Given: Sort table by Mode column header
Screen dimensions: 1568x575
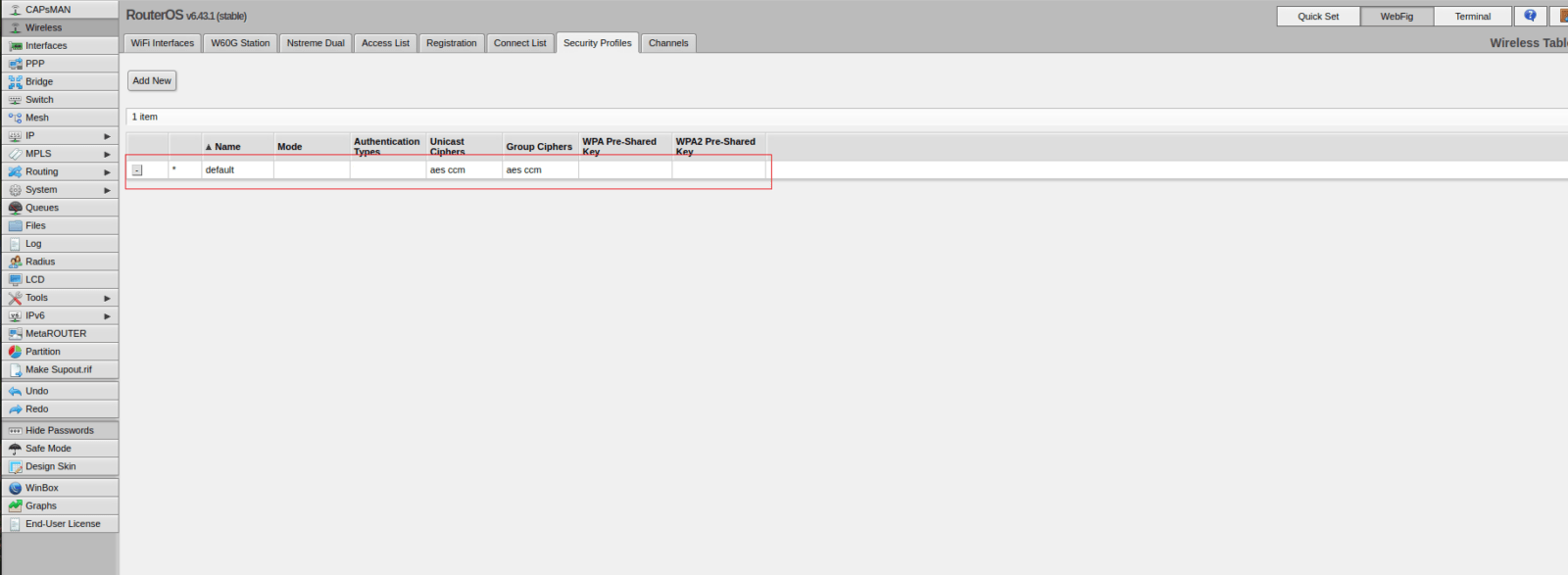Looking at the screenshot, I should coord(312,147).
